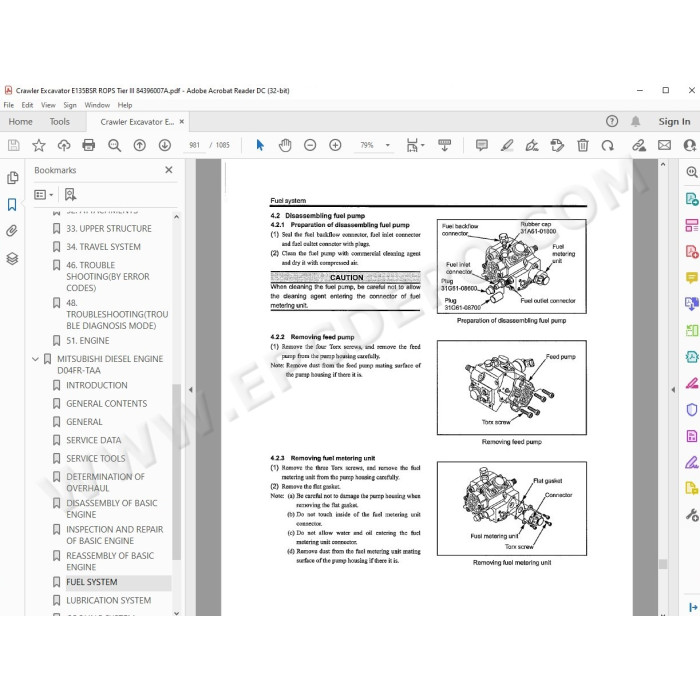Expand the right tools pane labels
Screen dimensions: 700x700
click(693, 608)
